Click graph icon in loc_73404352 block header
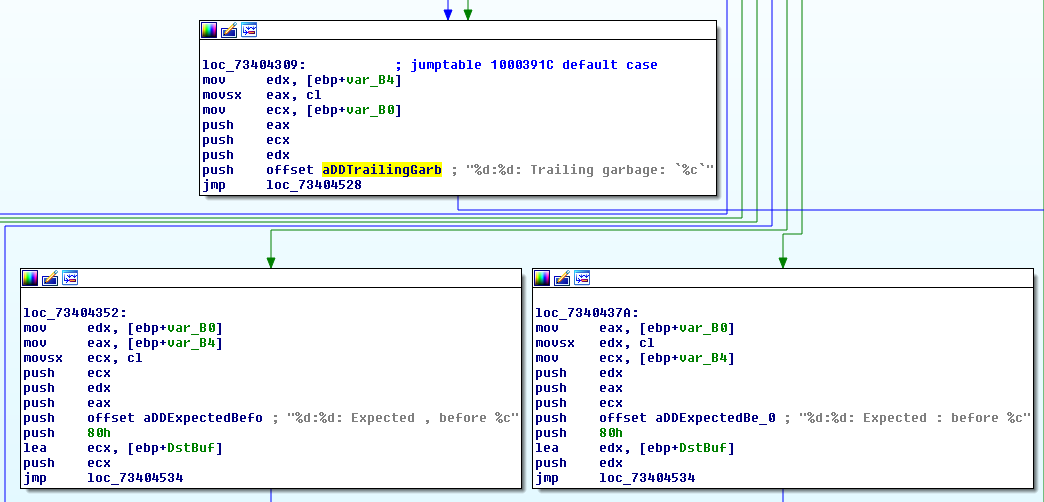1044x502 pixels. tap(70, 278)
